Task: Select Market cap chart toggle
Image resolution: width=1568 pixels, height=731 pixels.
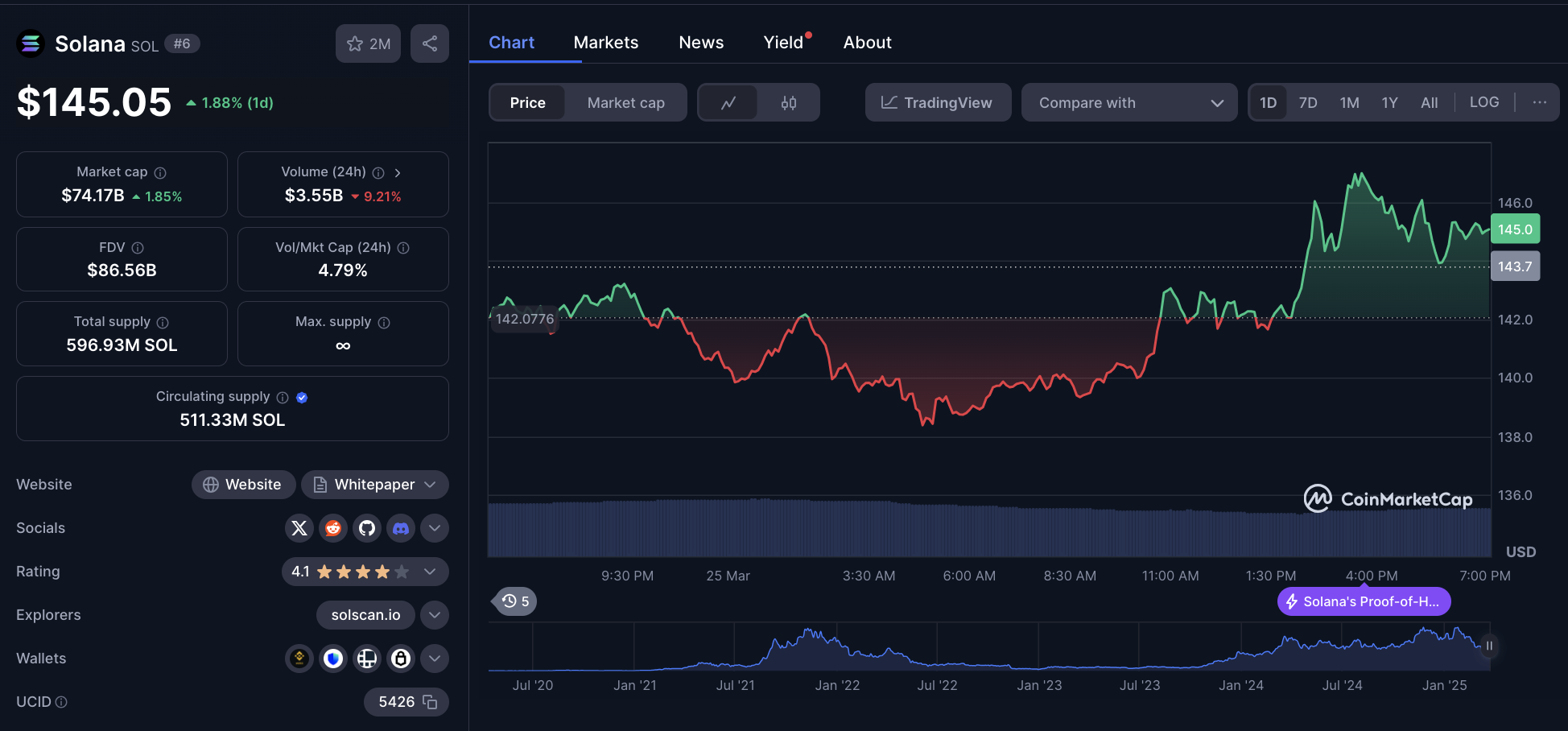Action: (626, 102)
